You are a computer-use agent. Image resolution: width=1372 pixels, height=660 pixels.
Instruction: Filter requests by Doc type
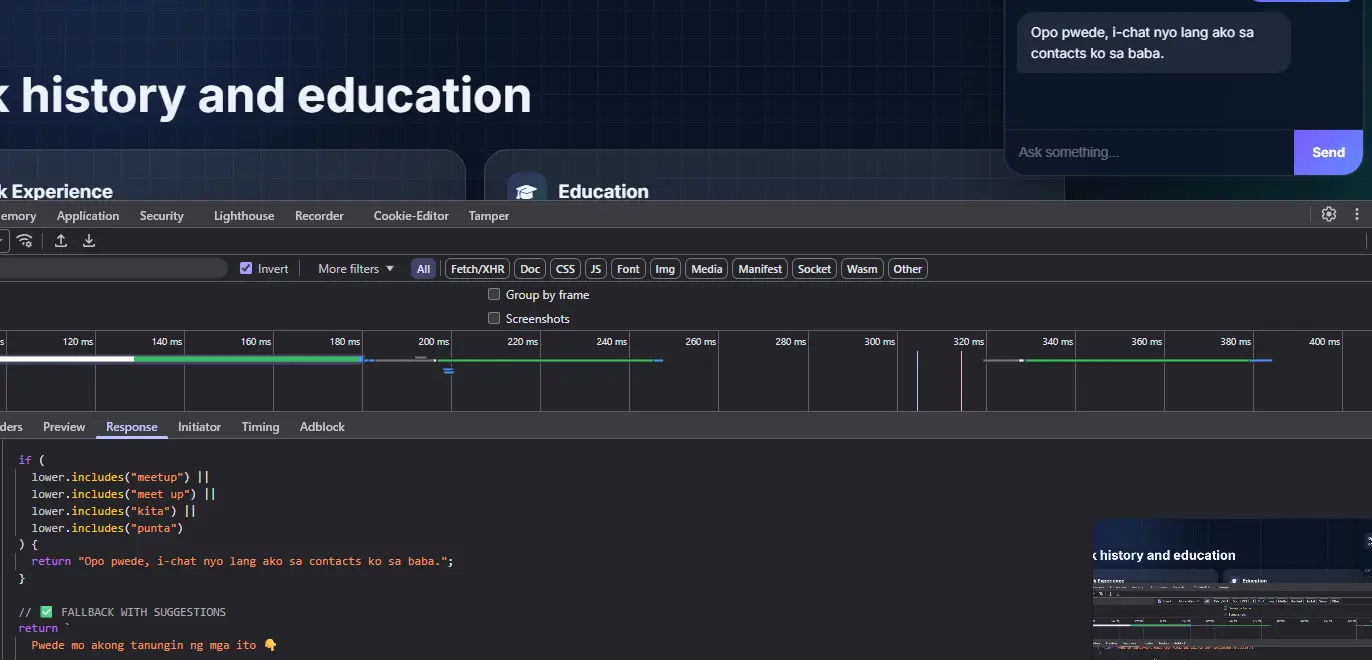(530, 268)
